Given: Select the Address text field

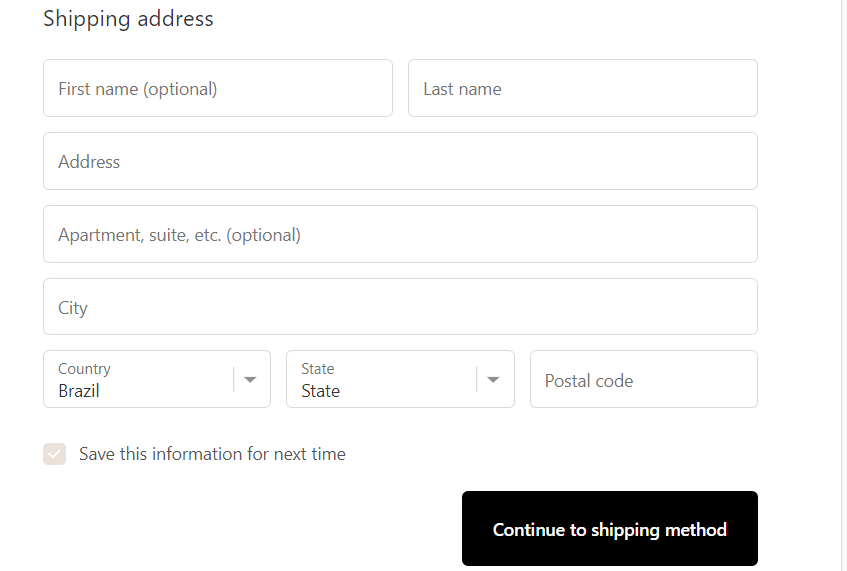Looking at the screenshot, I should point(400,161).
